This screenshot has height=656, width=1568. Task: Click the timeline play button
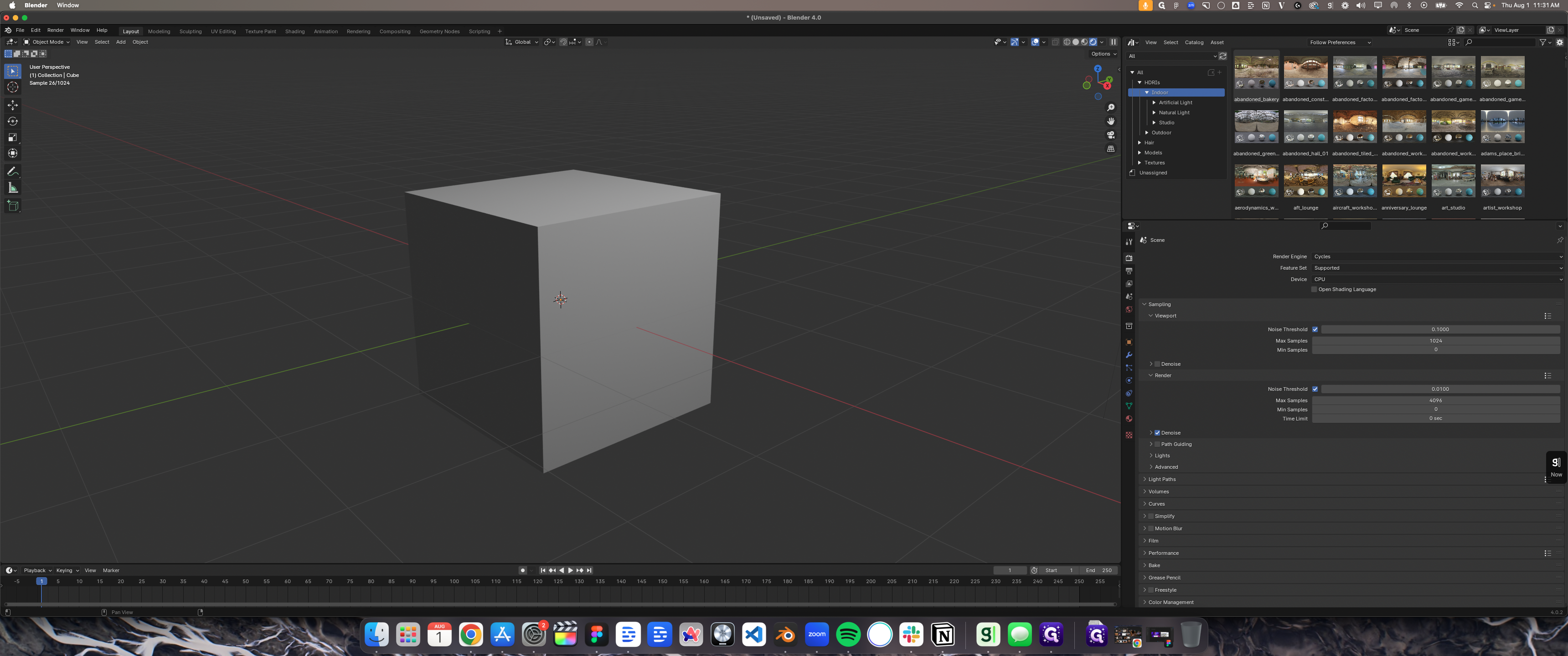point(570,571)
